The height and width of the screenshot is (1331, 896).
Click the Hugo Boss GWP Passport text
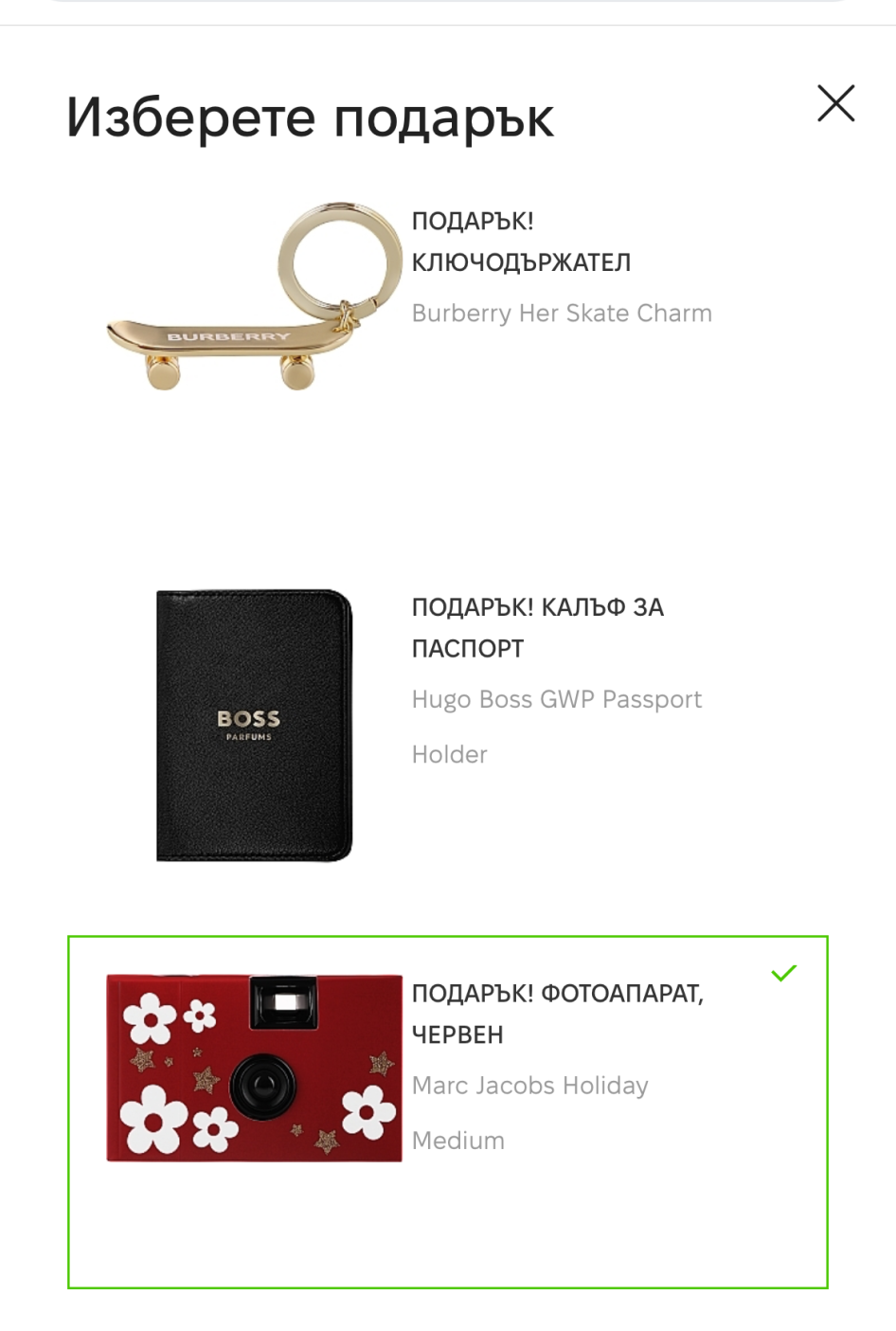(557, 700)
